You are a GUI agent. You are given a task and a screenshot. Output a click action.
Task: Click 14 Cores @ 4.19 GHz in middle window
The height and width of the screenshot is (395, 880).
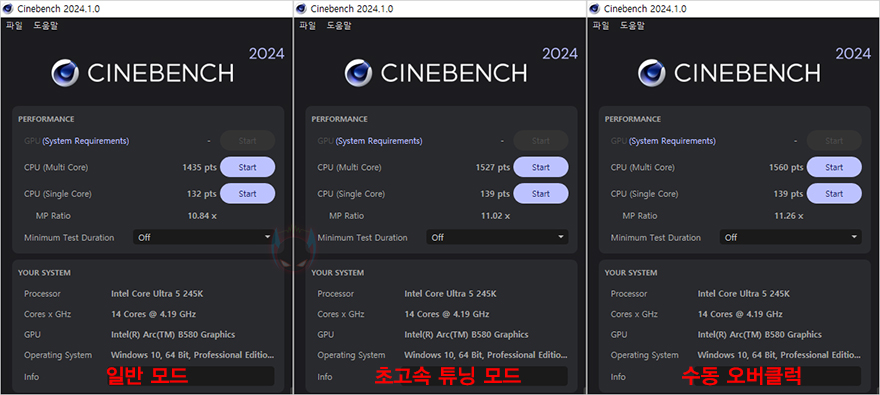447,314
